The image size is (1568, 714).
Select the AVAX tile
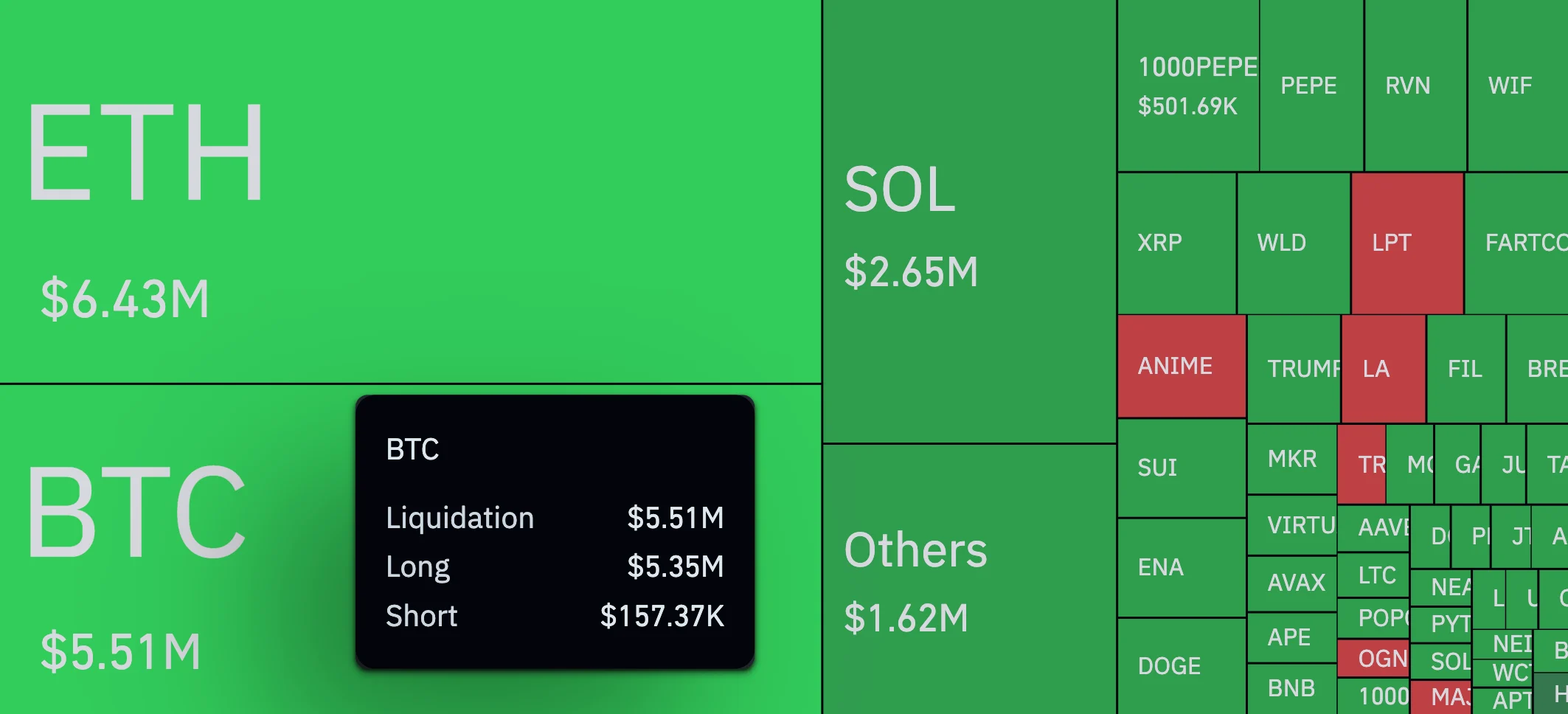pyautogui.click(x=1291, y=583)
